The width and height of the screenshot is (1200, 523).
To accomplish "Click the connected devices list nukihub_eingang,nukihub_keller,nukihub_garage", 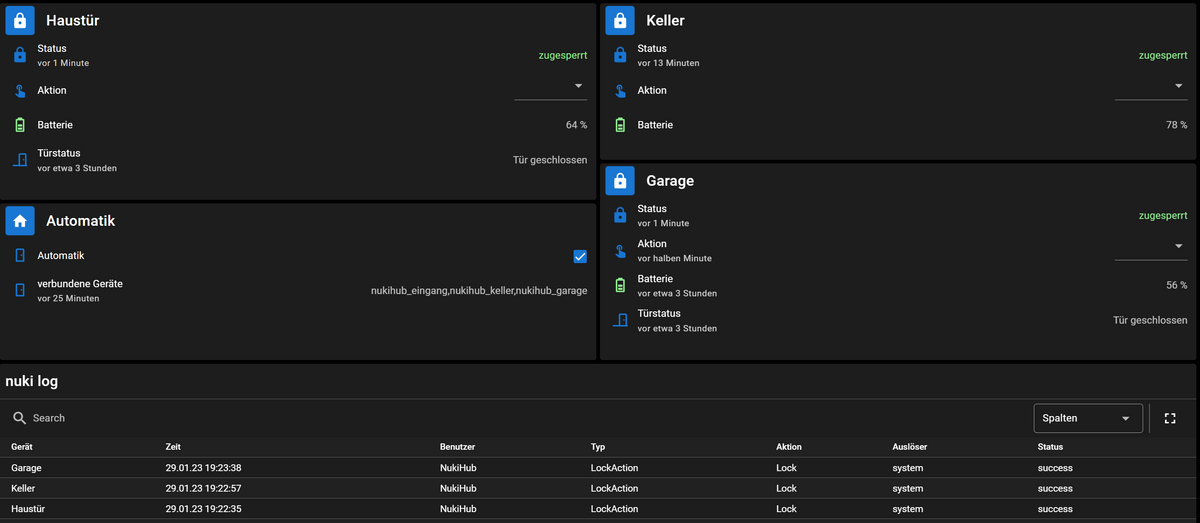I will [x=479, y=290].
